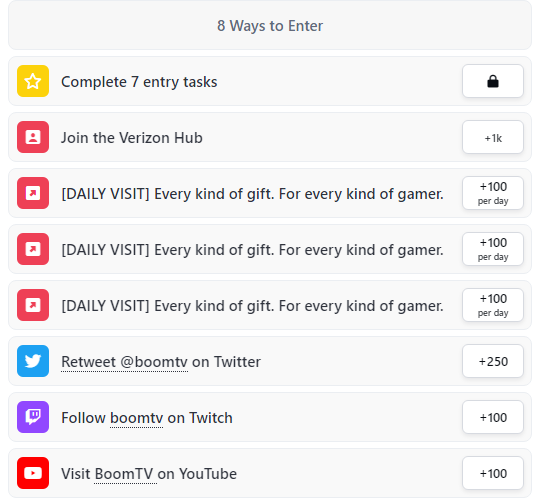Select Join the Verizon Hub text
Viewport: 540px width, 504px height.
coord(132,138)
